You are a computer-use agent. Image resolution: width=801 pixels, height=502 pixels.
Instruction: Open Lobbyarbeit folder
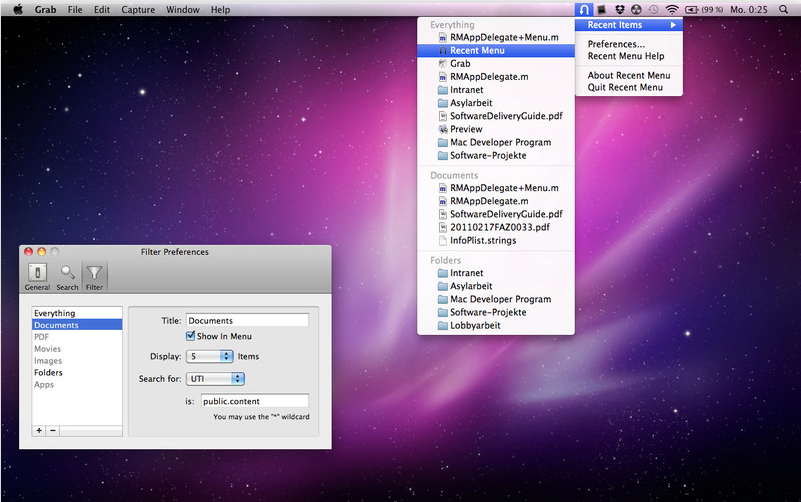(496, 325)
